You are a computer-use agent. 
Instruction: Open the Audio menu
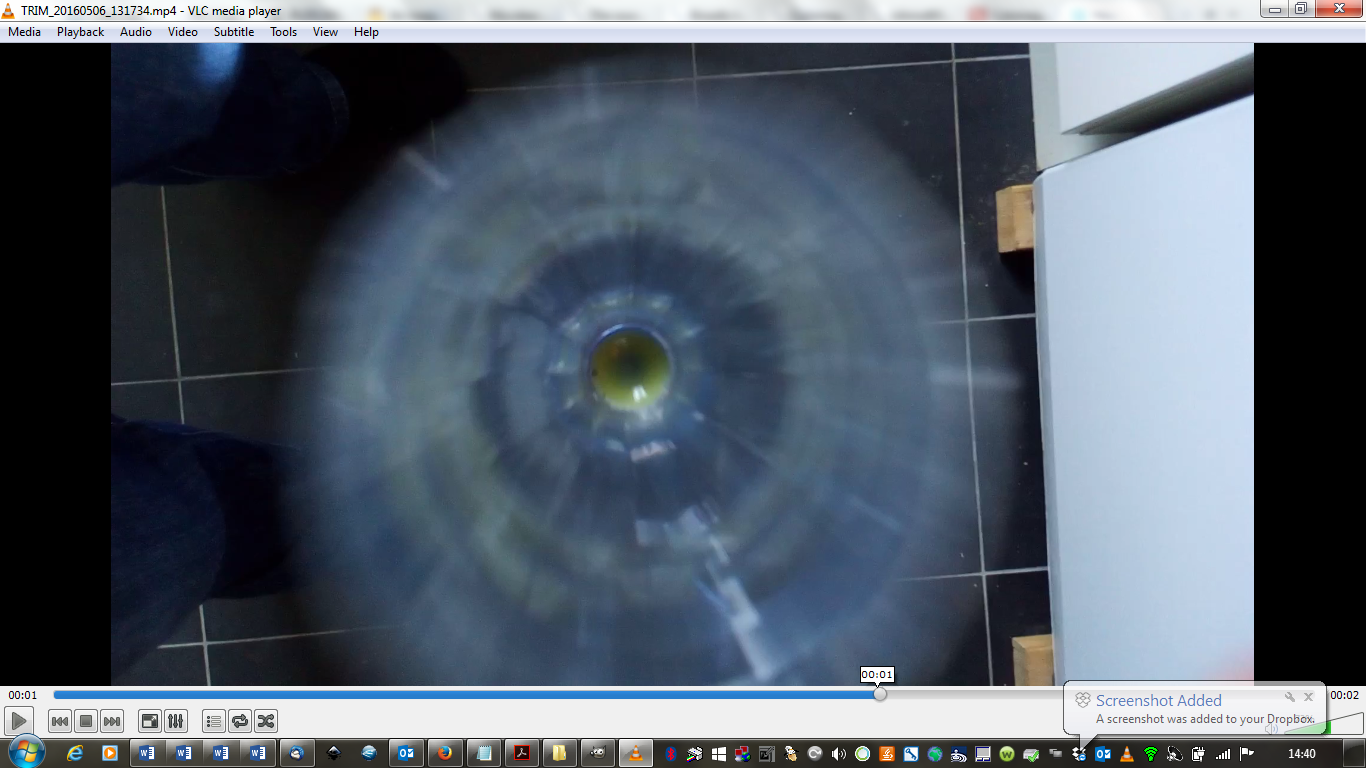(x=136, y=32)
